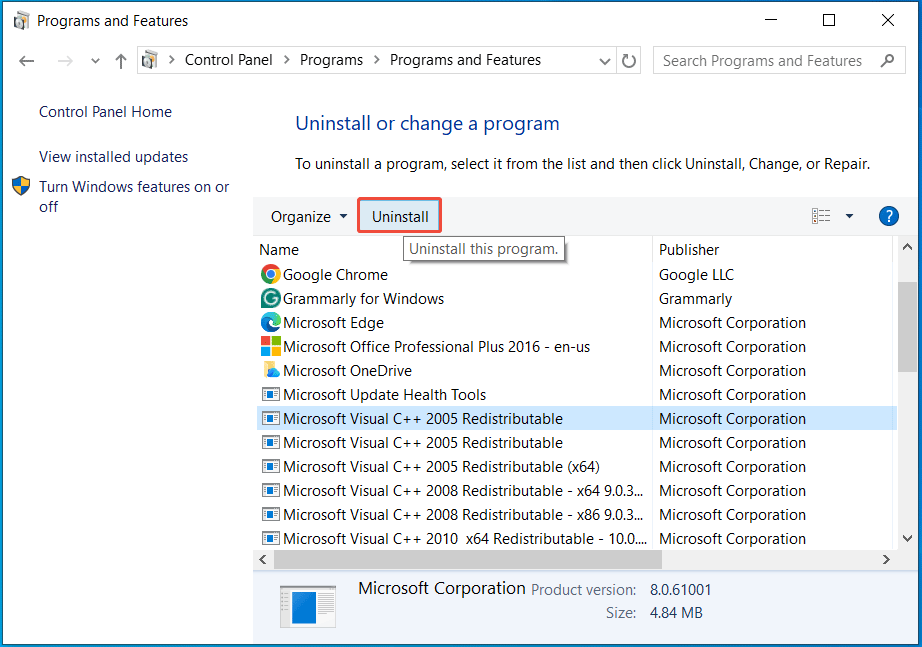This screenshot has width=922, height=647.
Task: Click the Microsoft Edge program icon
Action: tap(269, 322)
